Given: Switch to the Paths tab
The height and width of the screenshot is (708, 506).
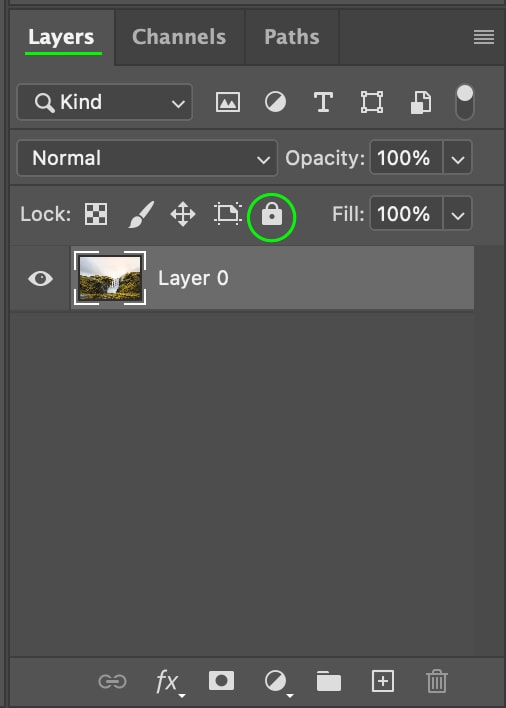Looking at the screenshot, I should 292,37.
